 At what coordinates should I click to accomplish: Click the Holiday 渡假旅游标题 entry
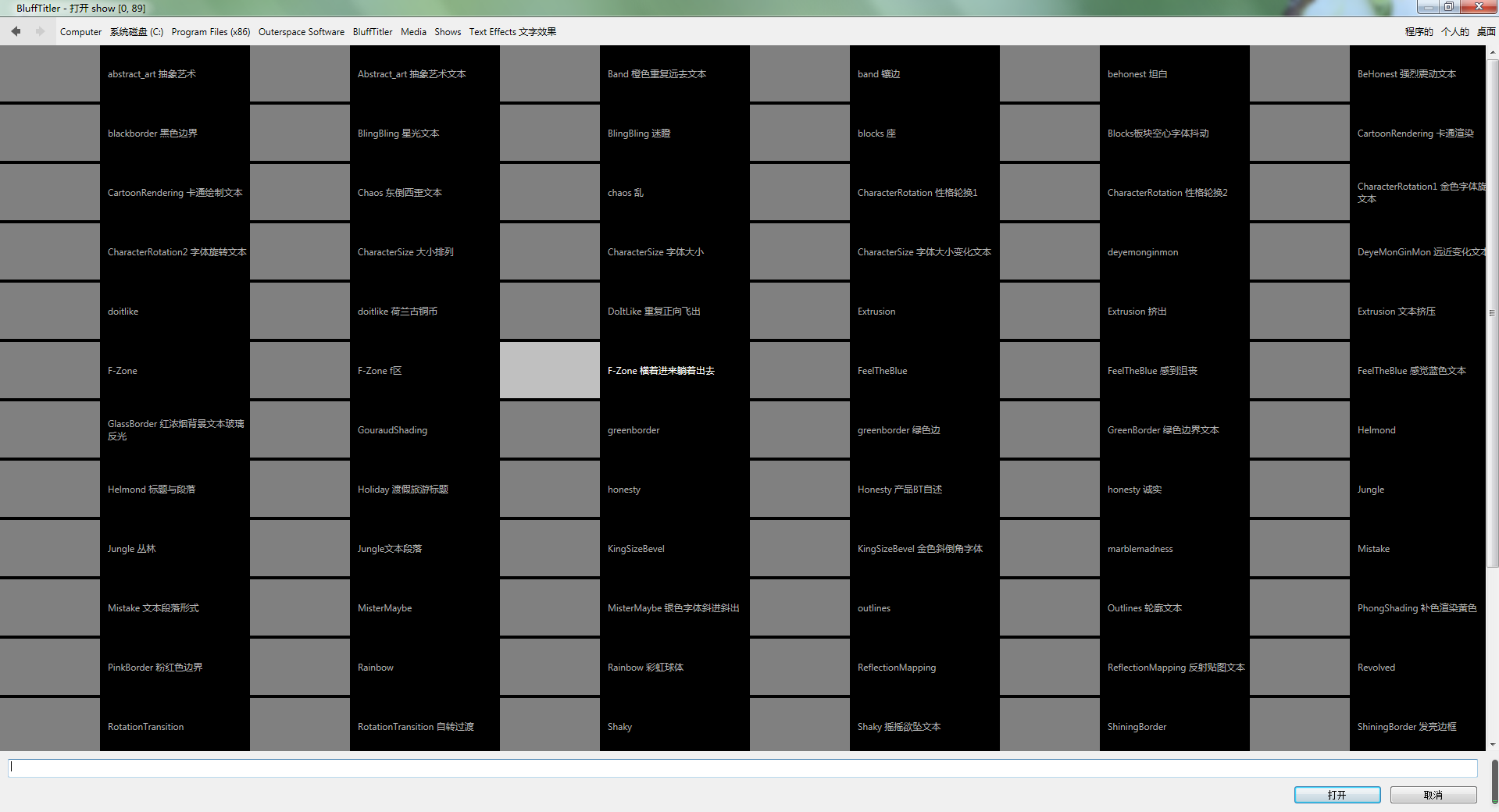point(403,490)
